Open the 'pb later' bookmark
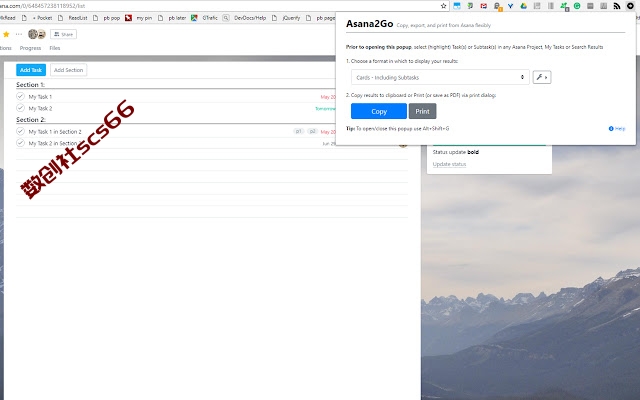Screen dimensions: 640x400 point(172,18)
